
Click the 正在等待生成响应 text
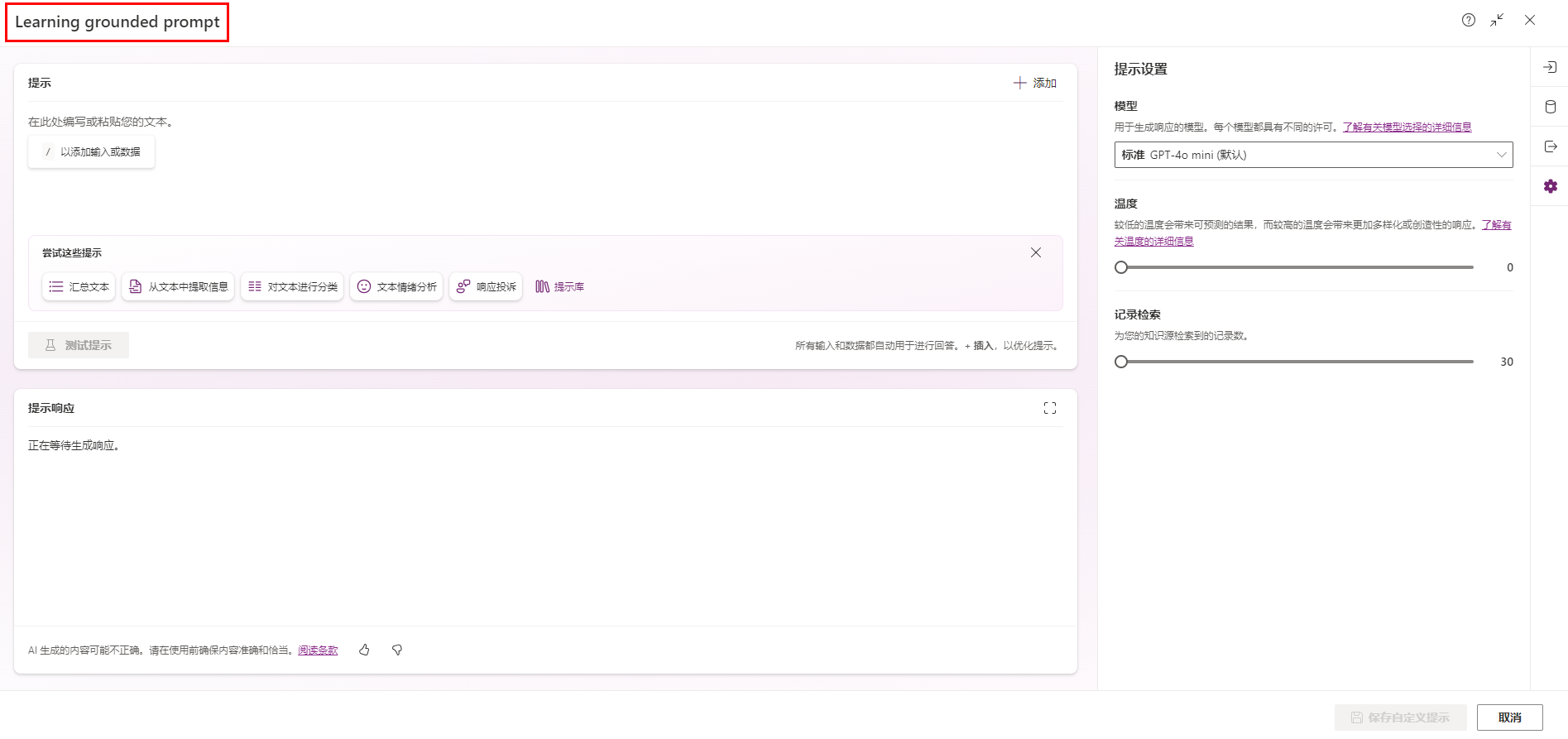[x=74, y=445]
